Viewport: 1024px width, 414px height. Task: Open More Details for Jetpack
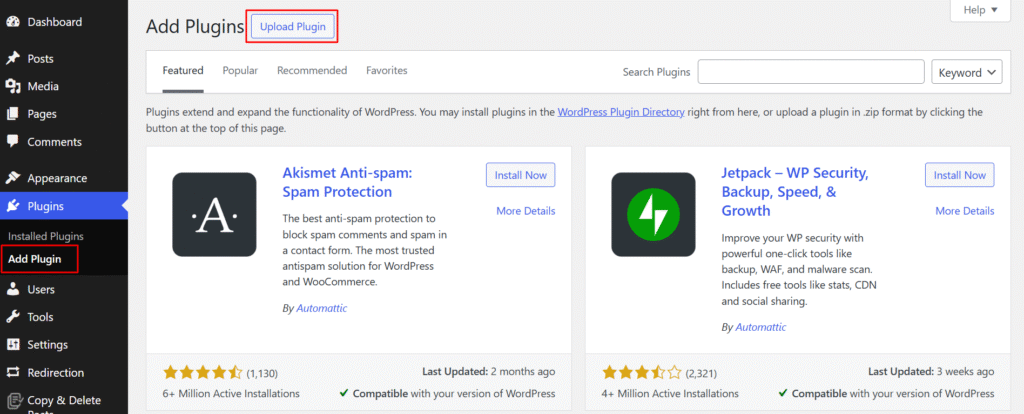pyautogui.click(x=965, y=211)
